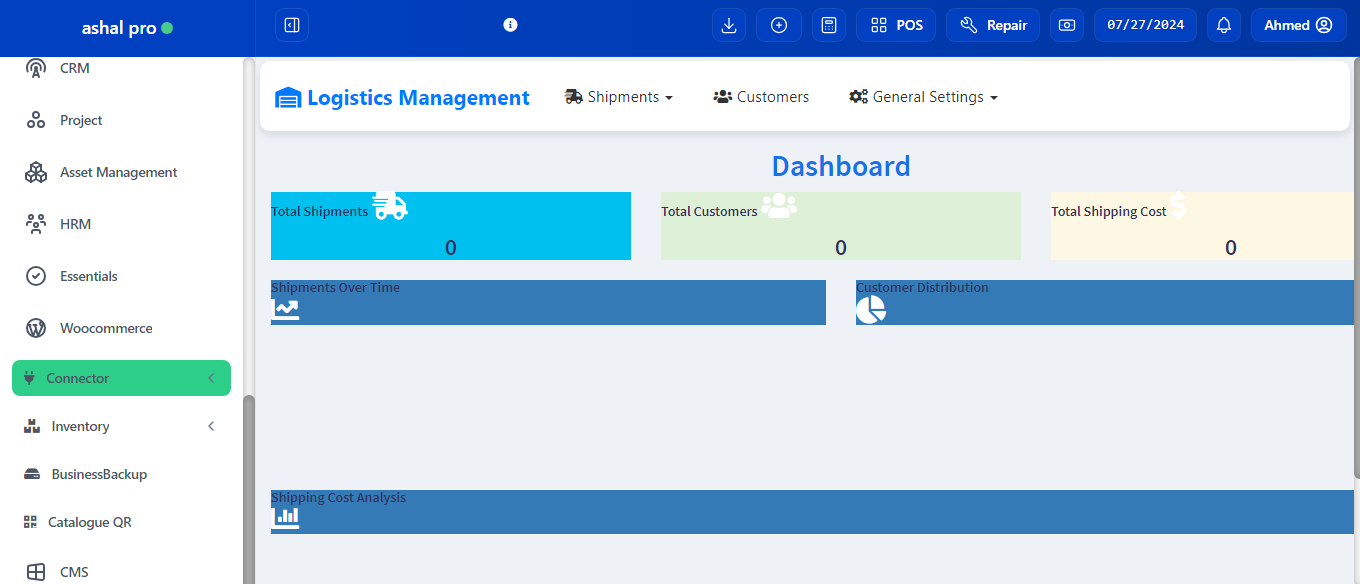Click the Customer Distribution pie chart icon
Viewport: 1360px width, 584px height.
pos(871,310)
